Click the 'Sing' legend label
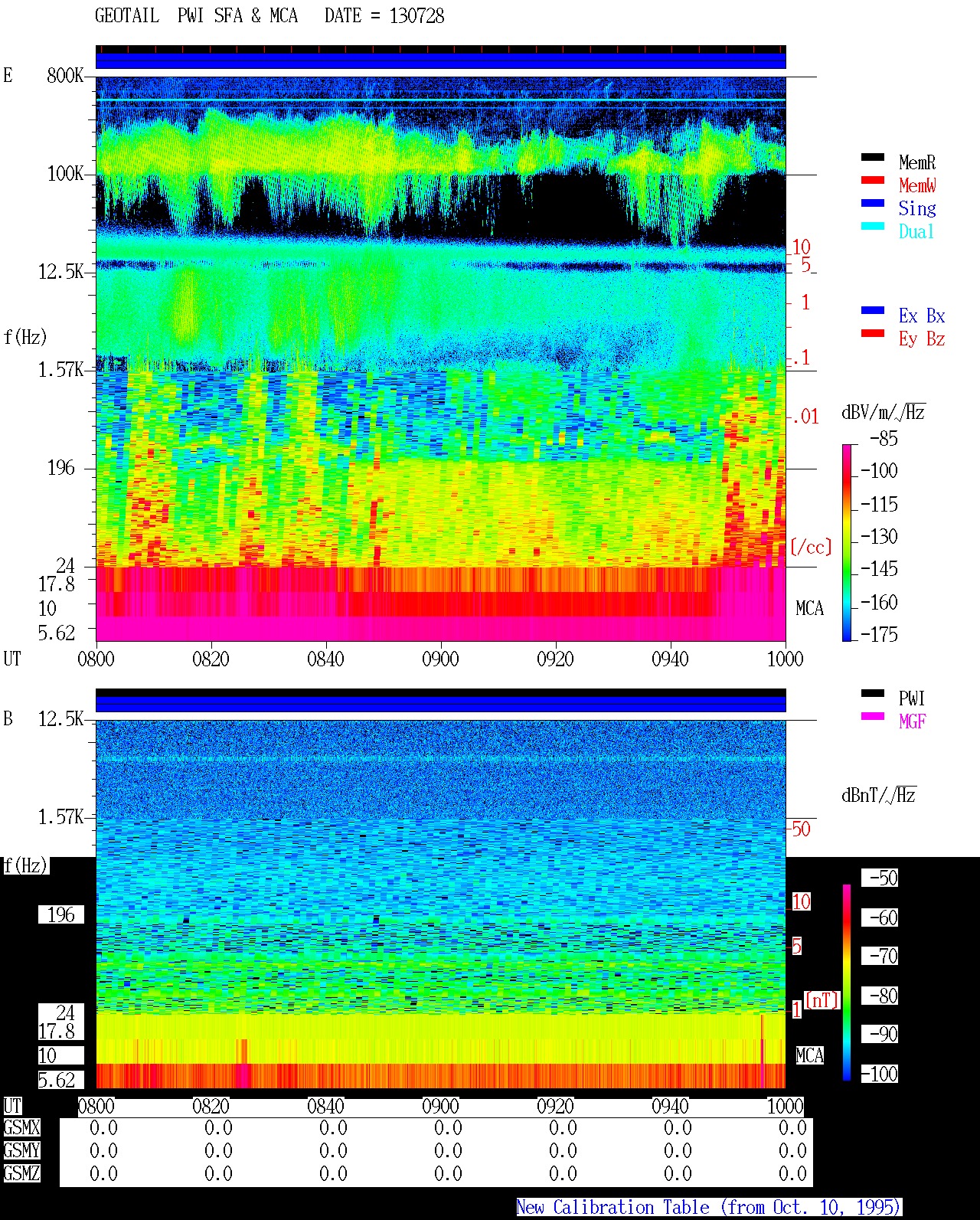This screenshot has width=980, height=1220. 917,208
